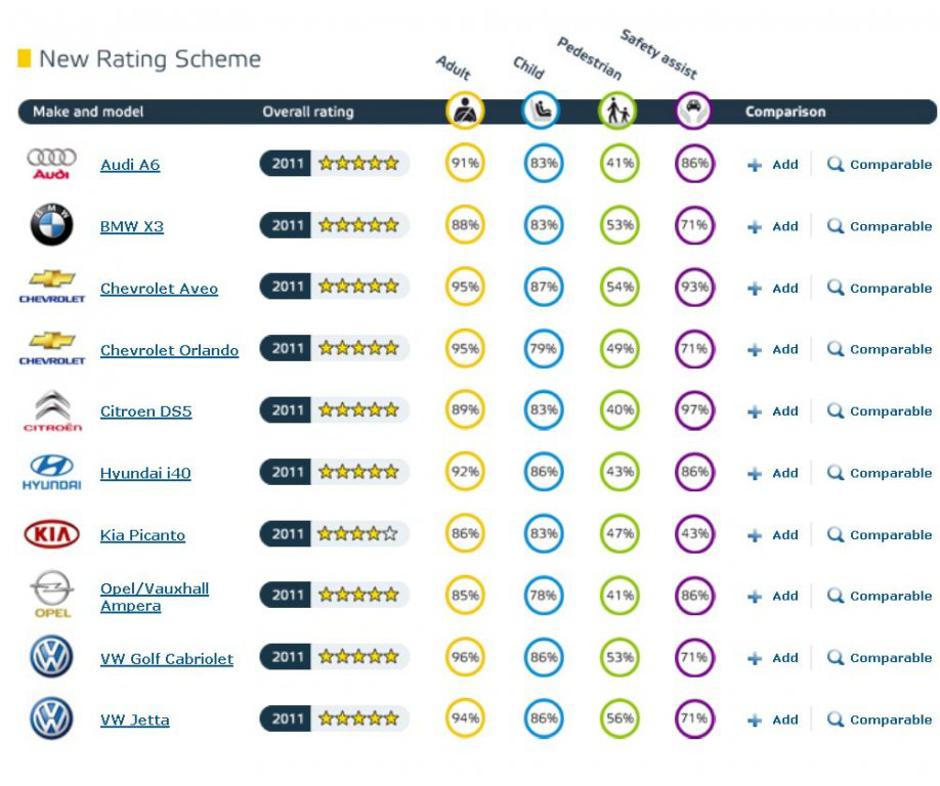Click the Kia Picanto four-star rating badge
940x786 pixels.
[x=334, y=534]
